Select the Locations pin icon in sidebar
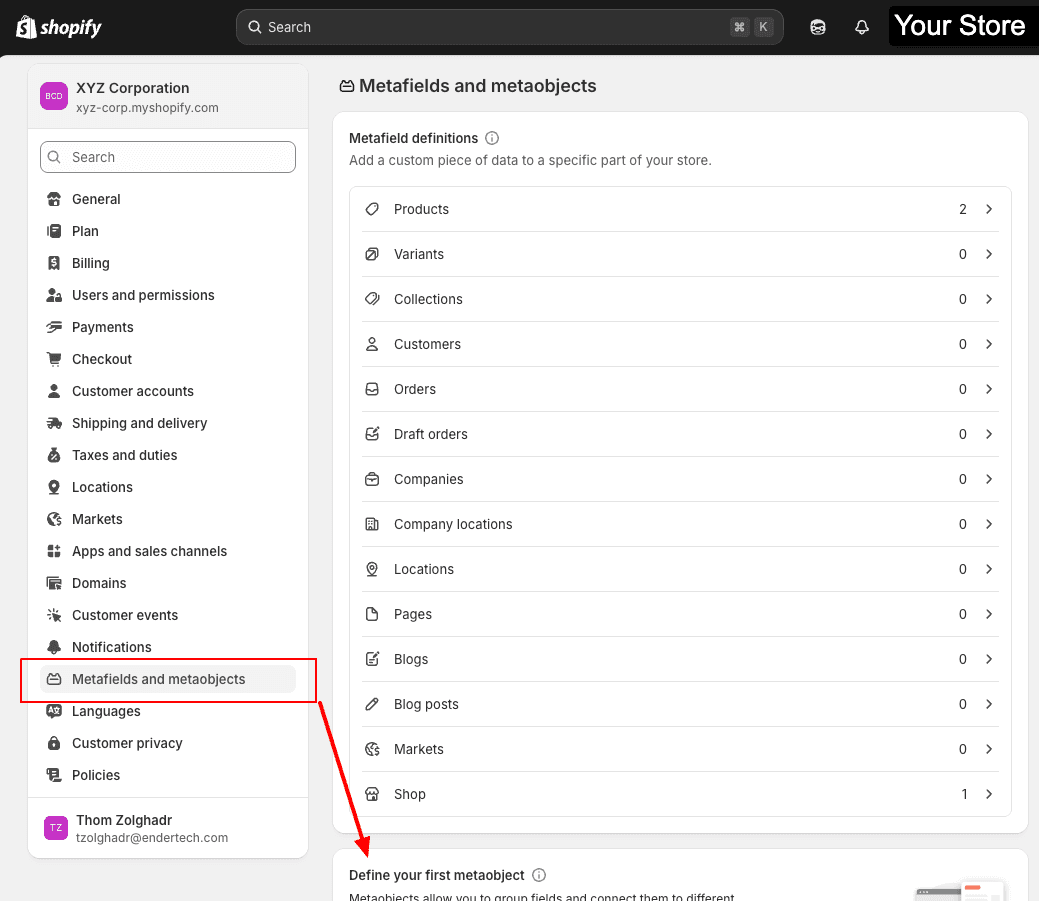Screen dimensions: 1039x901 [55, 487]
